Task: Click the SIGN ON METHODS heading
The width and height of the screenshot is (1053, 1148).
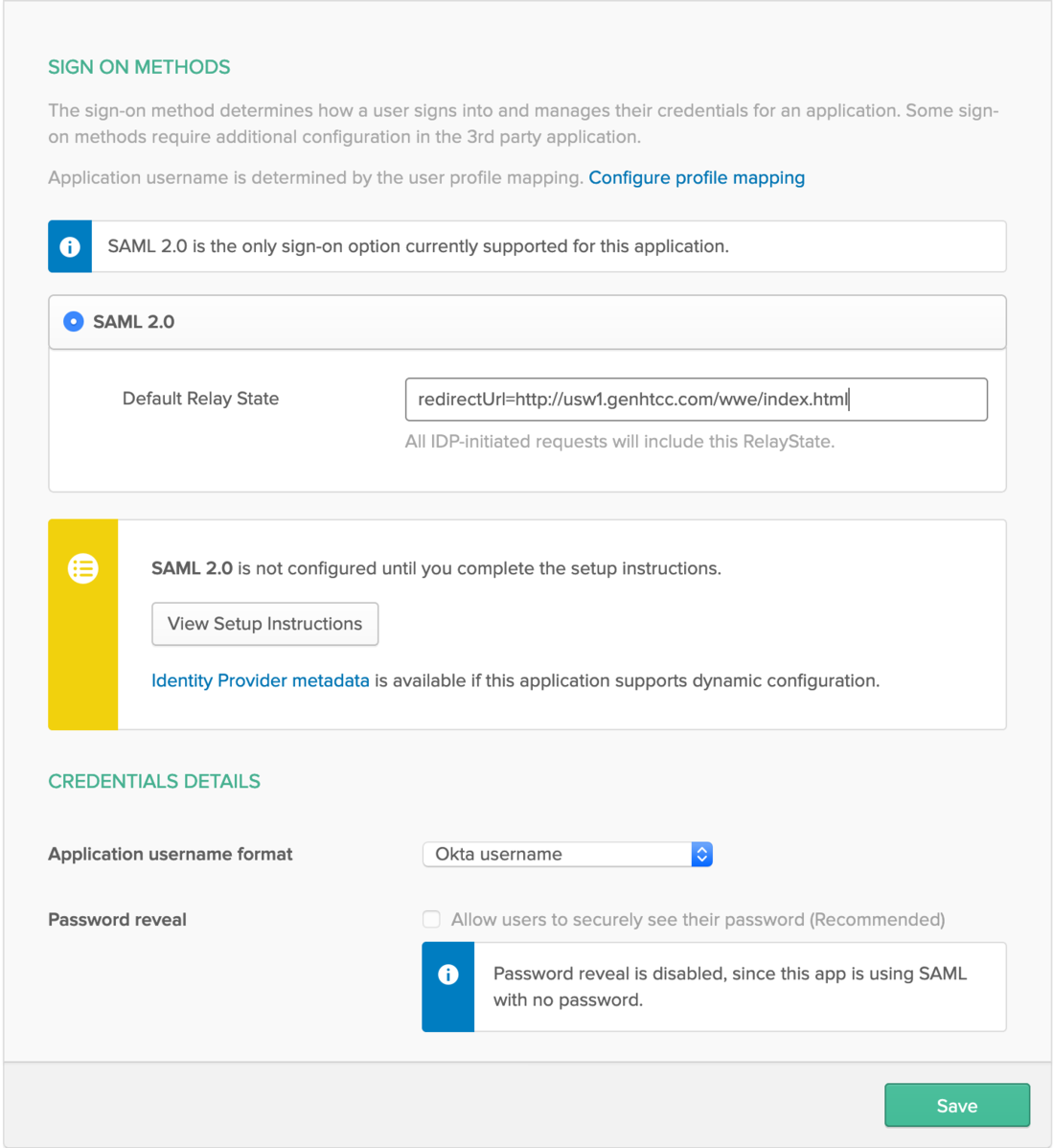Action: (x=139, y=67)
